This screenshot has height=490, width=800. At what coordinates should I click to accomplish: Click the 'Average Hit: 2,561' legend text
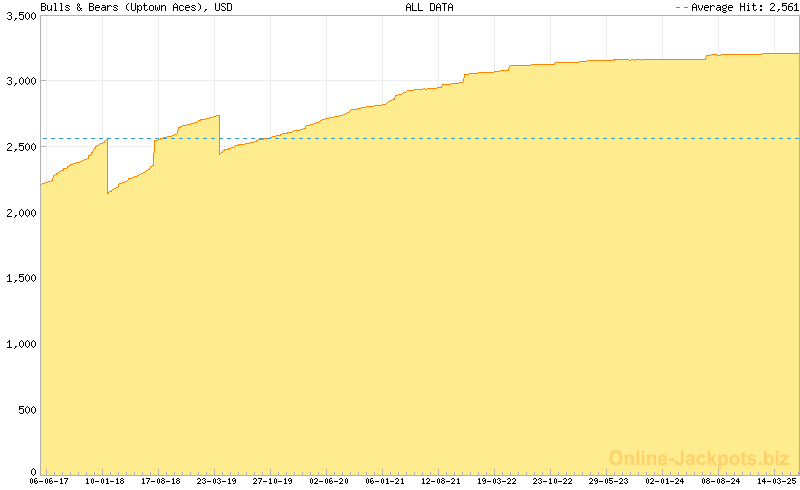[x=744, y=7]
